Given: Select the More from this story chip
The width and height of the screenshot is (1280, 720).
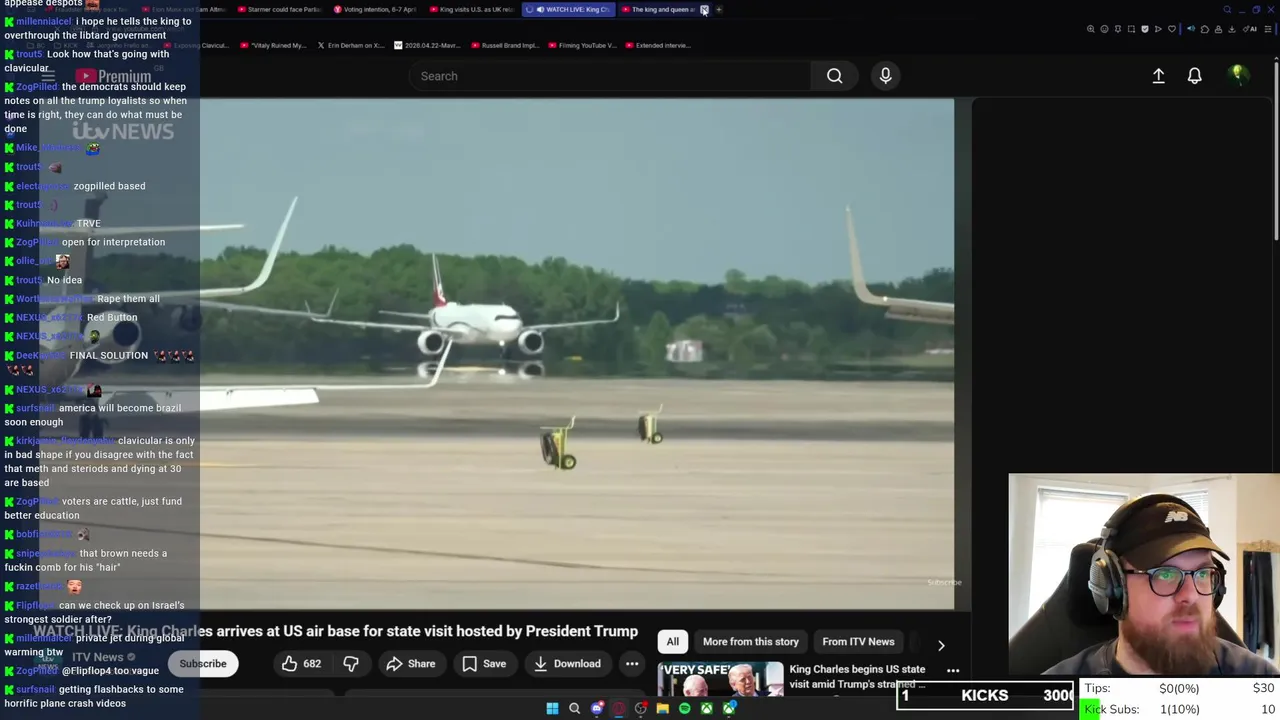Looking at the screenshot, I should (x=750, y=642).
